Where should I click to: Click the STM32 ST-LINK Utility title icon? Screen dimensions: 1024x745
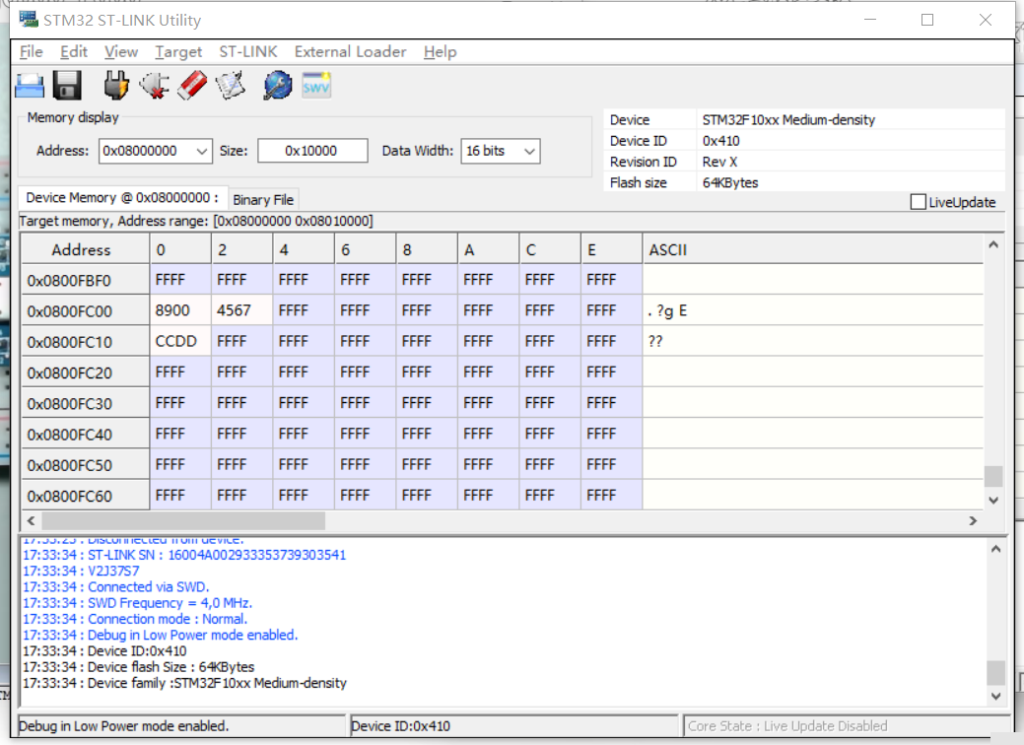(28, 20)
